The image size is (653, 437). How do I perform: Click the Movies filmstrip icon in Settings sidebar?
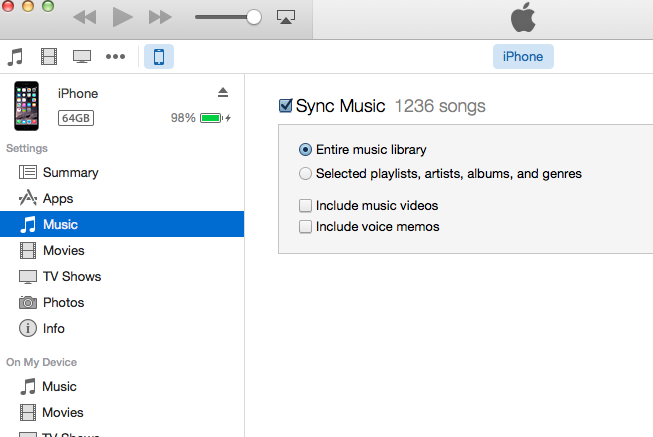click(27, 250)
